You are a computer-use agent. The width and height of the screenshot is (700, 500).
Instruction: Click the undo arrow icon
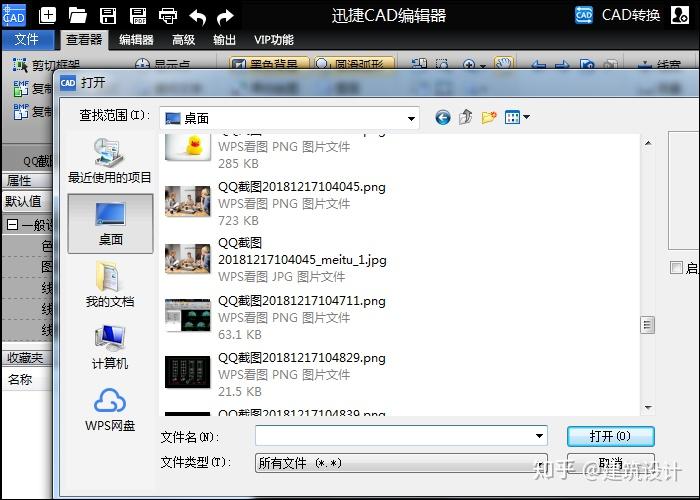point(197,17)
